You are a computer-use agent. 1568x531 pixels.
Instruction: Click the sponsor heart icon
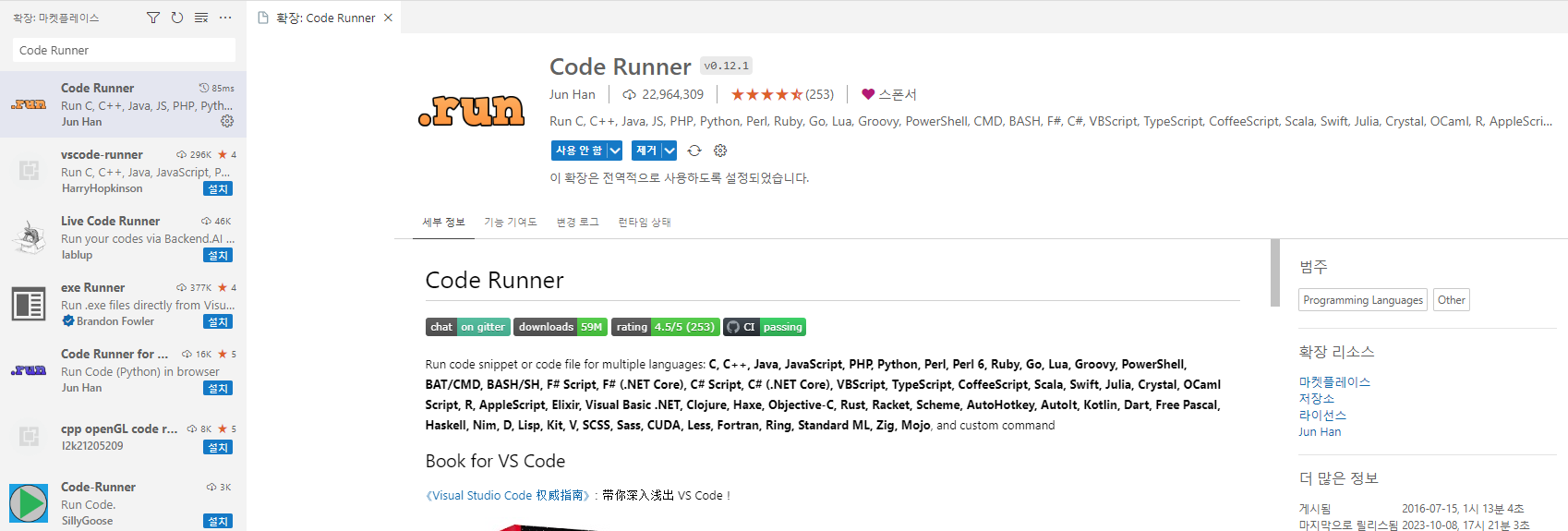(868, 94)
